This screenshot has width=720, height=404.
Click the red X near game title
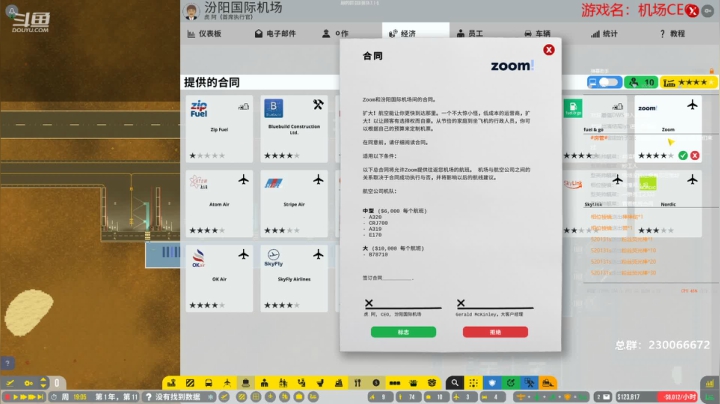point(692,11)
